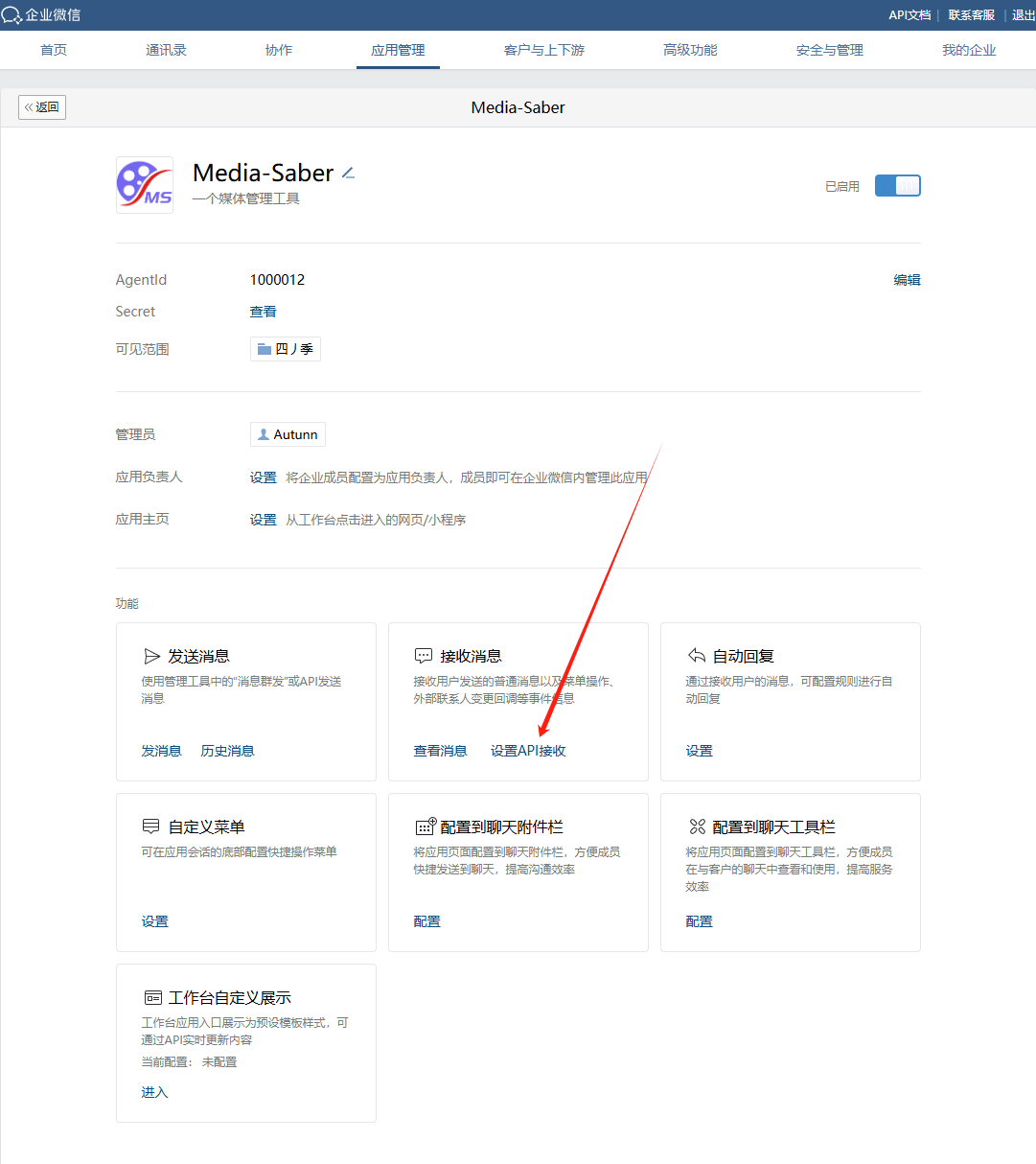The width and height of the screenshot is (1036, 1164).
Task: Go back with the 返回 button
Action: (42, 107)
